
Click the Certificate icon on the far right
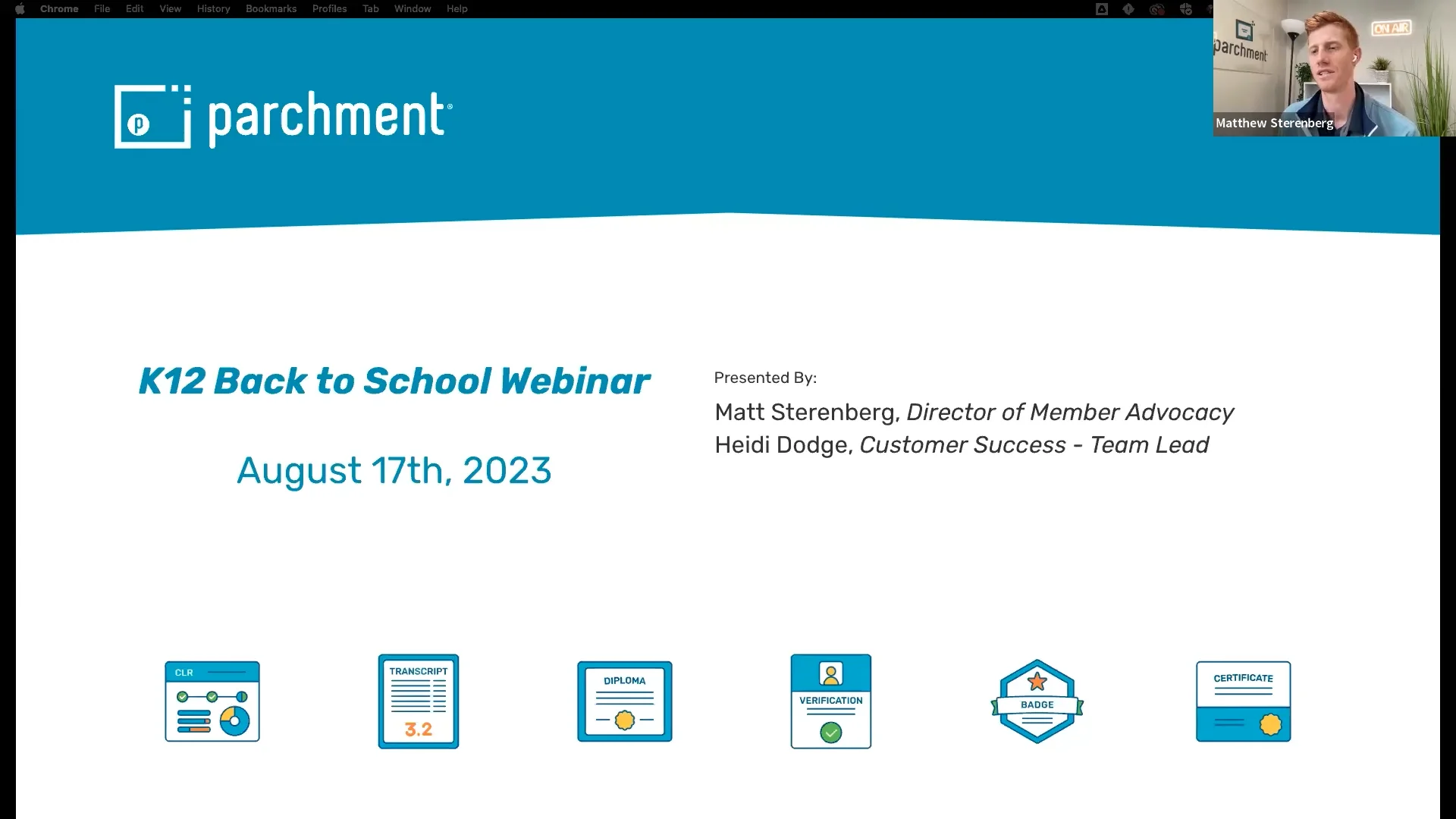tap(1243, 701)
